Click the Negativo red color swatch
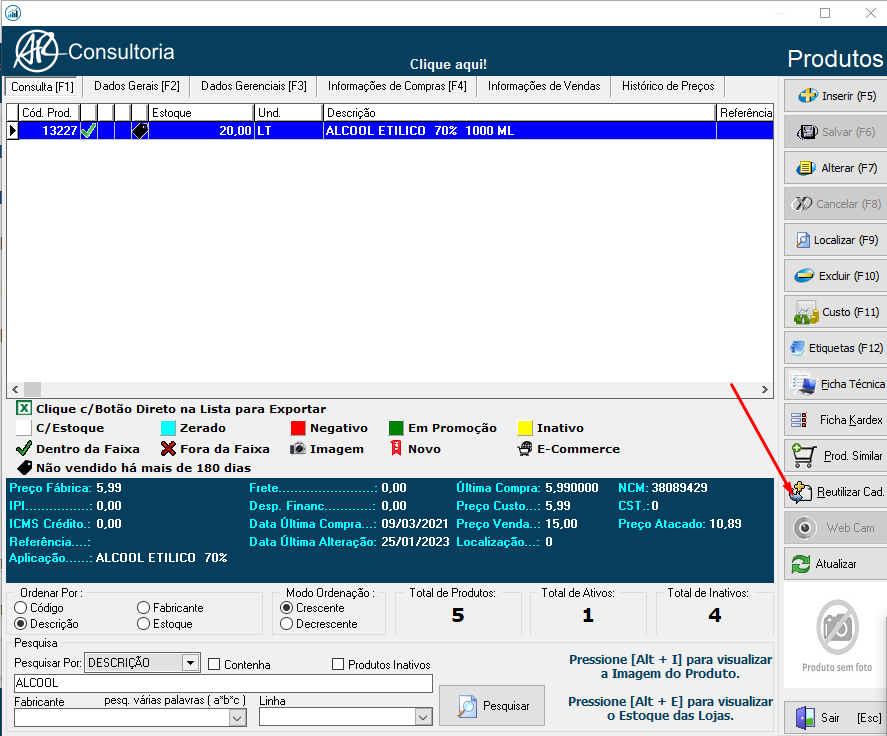 coord(298,428)
